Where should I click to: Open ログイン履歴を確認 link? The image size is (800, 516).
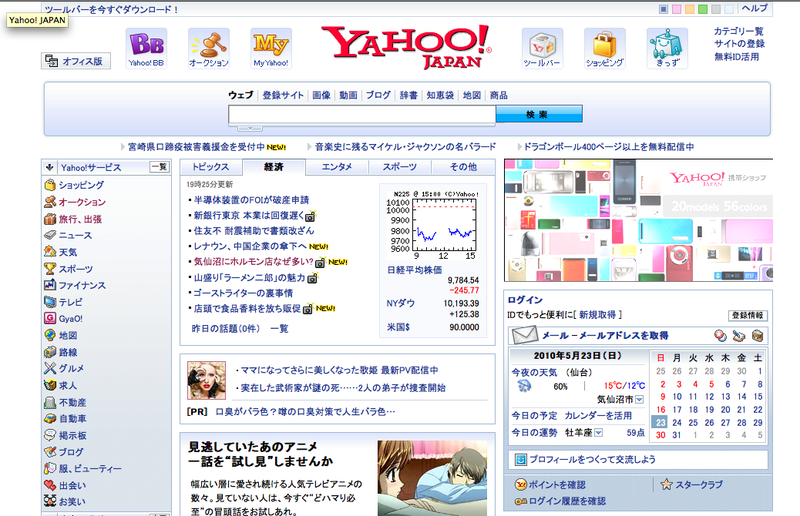[567, 501]
